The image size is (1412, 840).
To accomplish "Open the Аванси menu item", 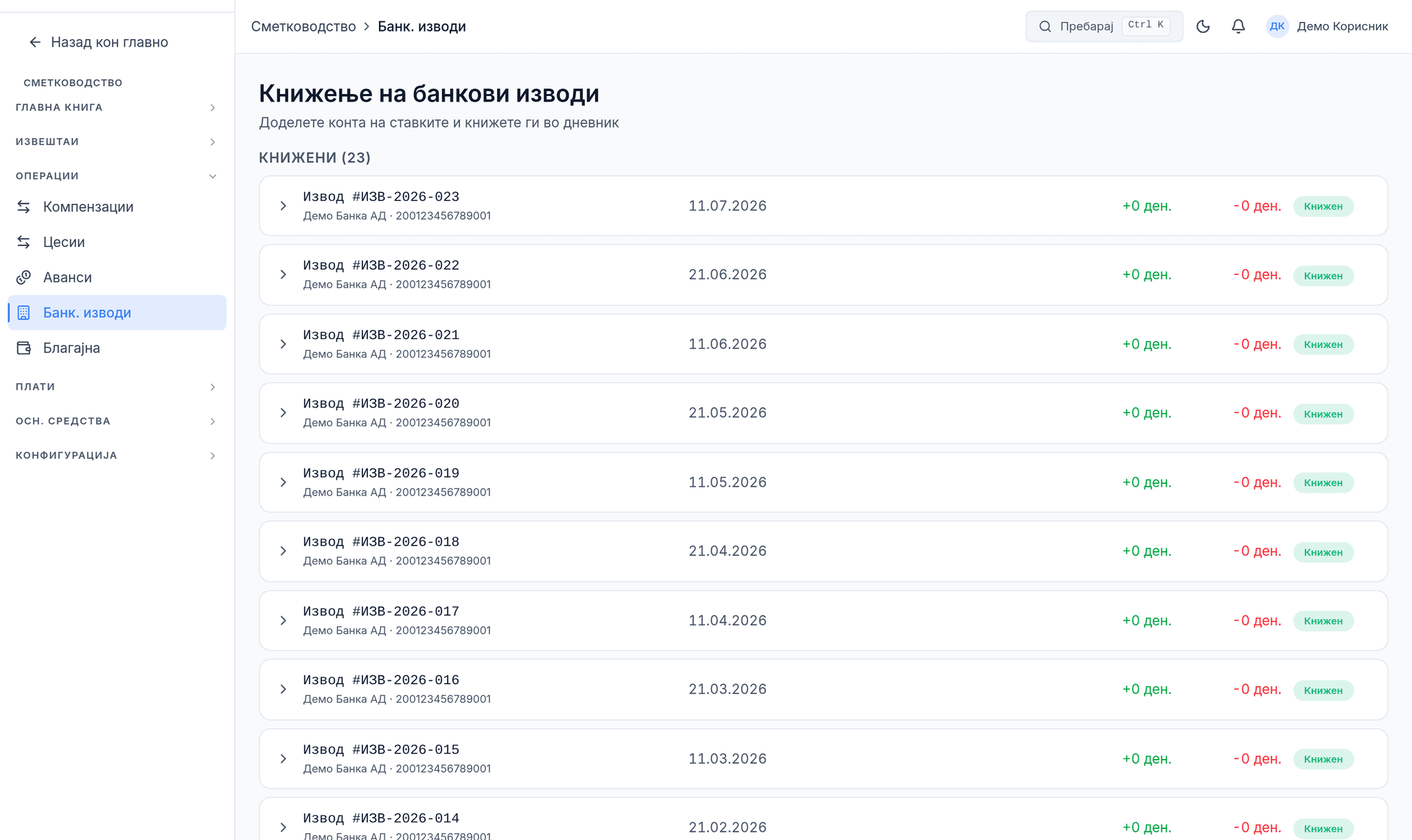I will click(117, 277).
